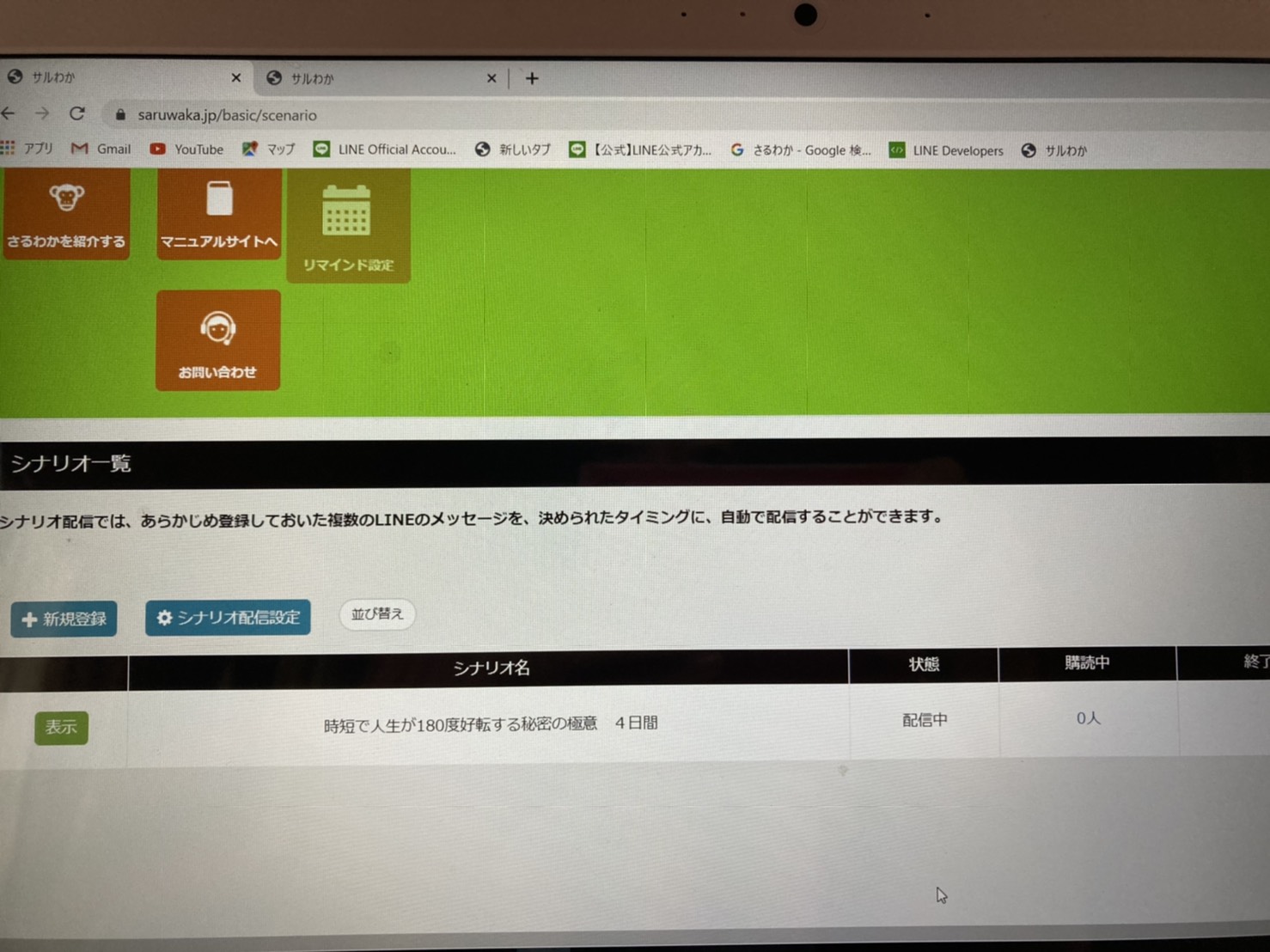Open the サルわか bookmark
Viewport: 1270px width, 952px height.
coord(1054,151)
